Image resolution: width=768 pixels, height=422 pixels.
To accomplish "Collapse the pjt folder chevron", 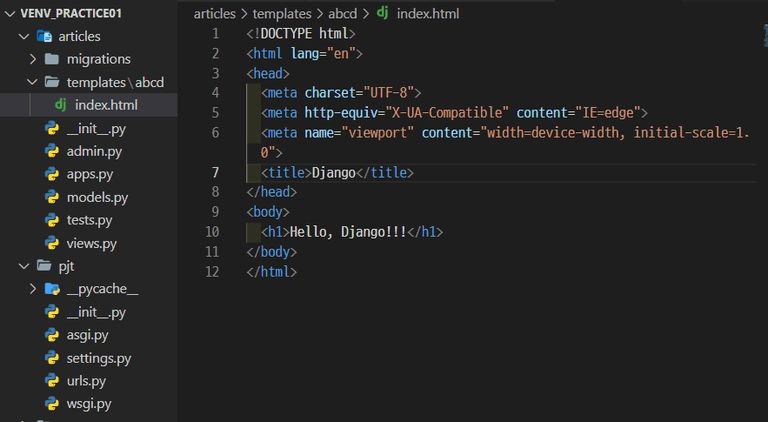I will click(24, 266).
